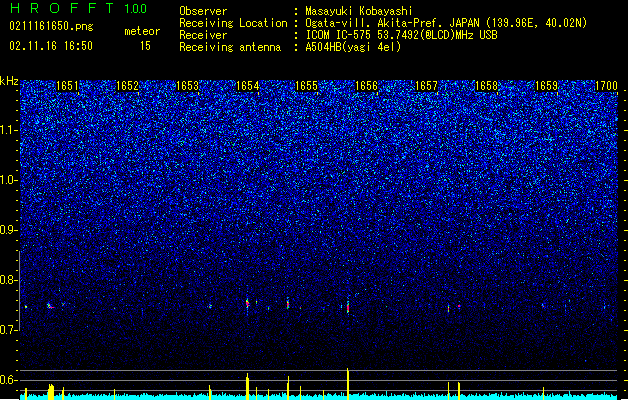Click the 1656 time marker
This screenshot has height=400, width=629.
[366, 86]
